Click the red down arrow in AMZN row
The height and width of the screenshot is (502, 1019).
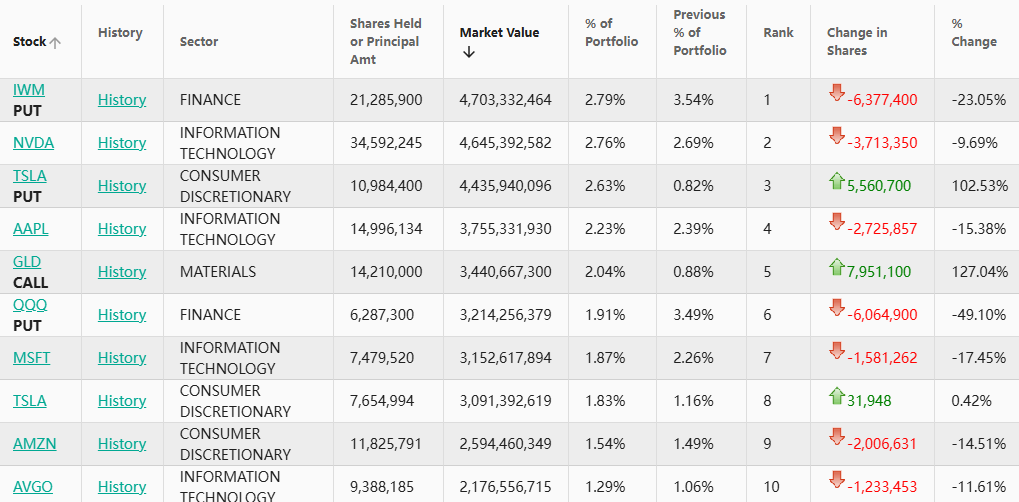[x=837, y=438]
